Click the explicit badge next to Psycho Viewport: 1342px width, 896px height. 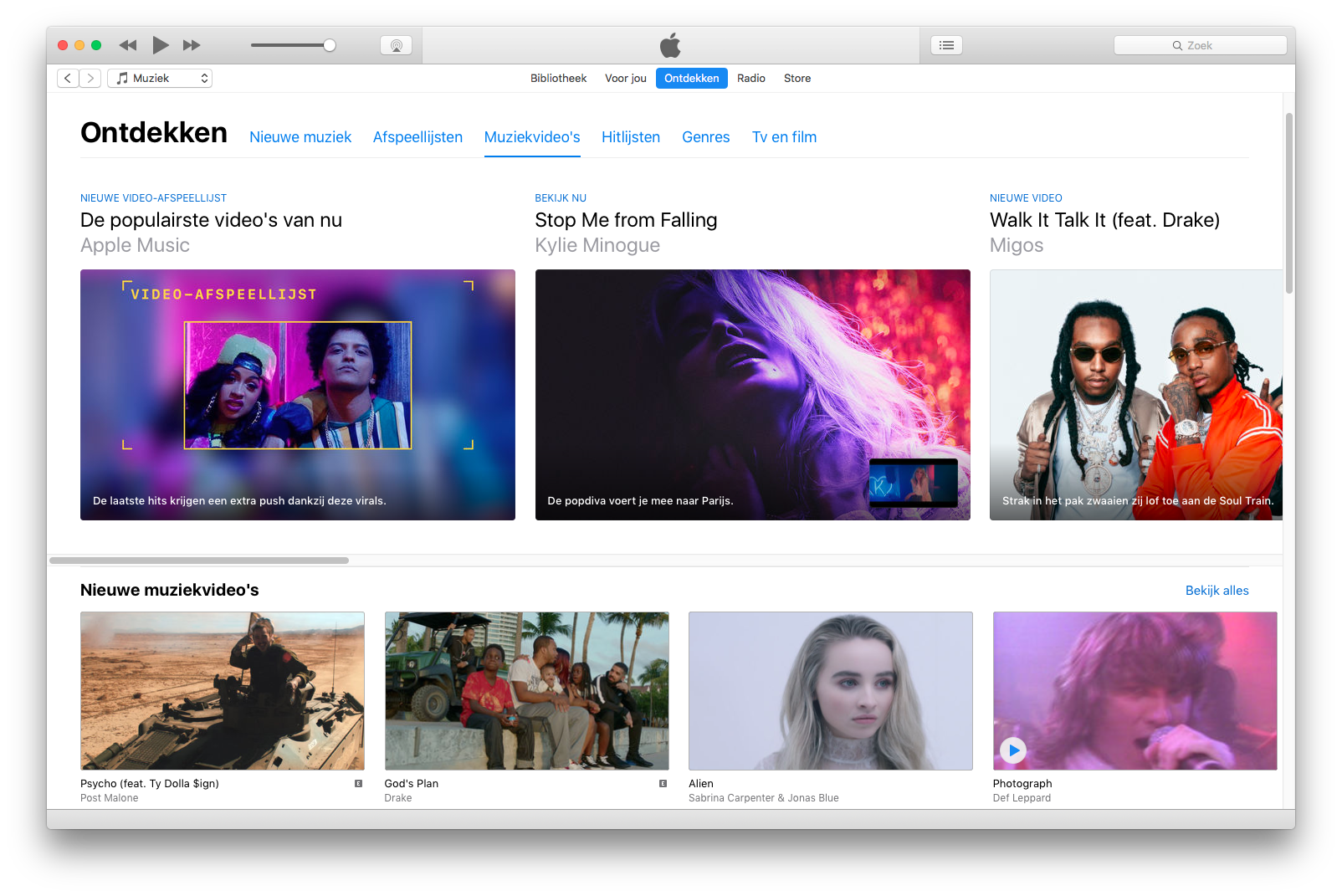click(358, 784)
